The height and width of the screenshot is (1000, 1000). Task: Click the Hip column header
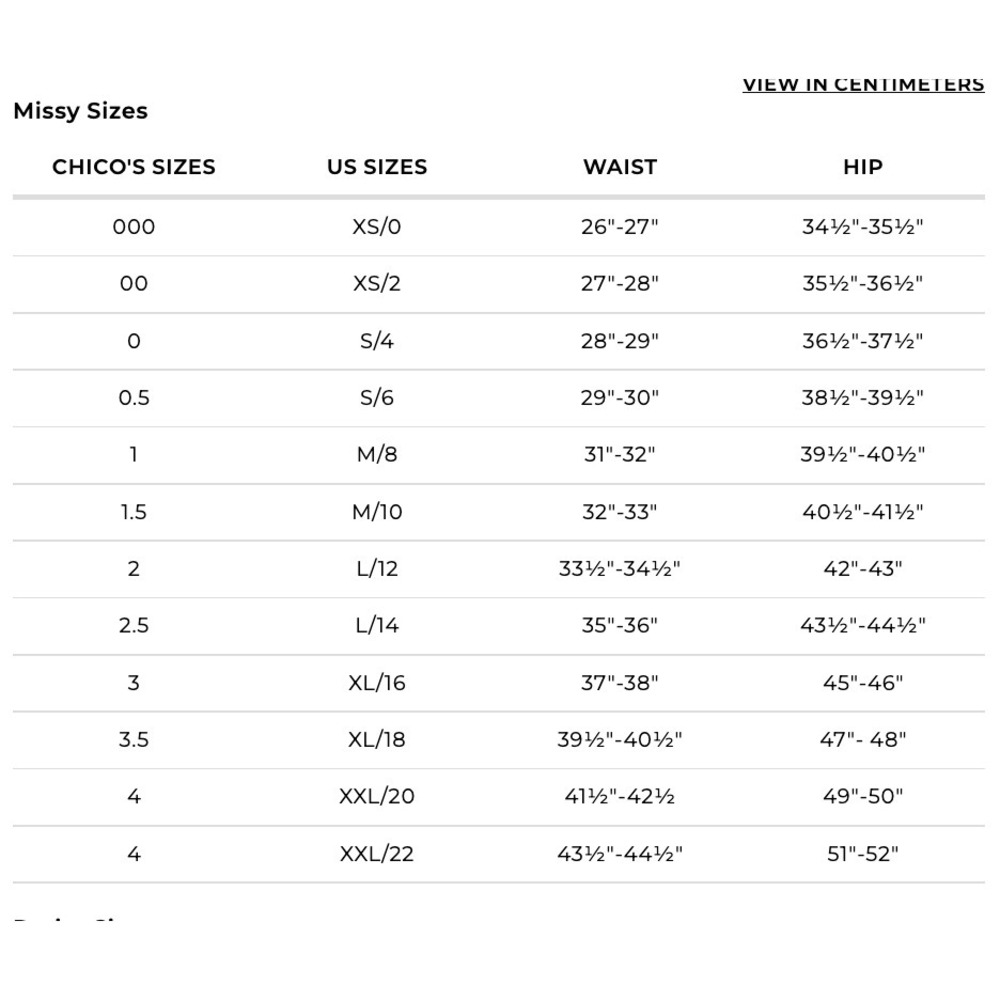[x=863, y=166]
